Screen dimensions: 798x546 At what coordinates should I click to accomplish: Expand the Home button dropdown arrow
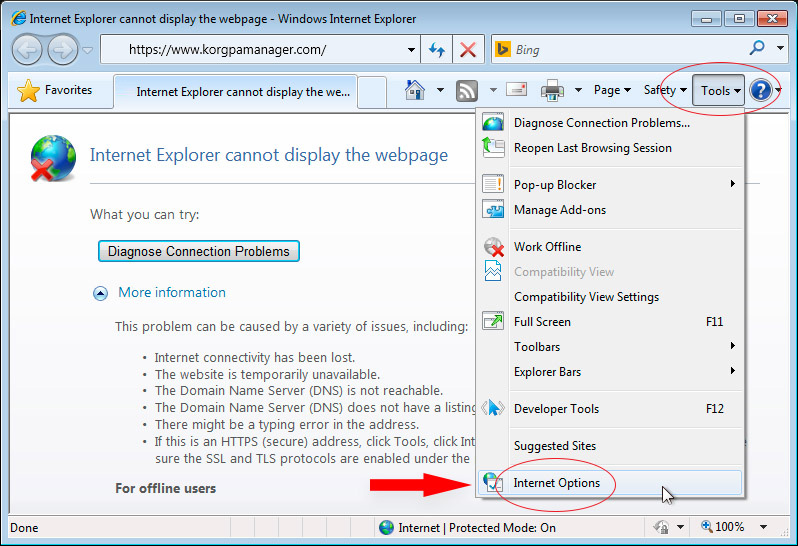coord(440,91)
